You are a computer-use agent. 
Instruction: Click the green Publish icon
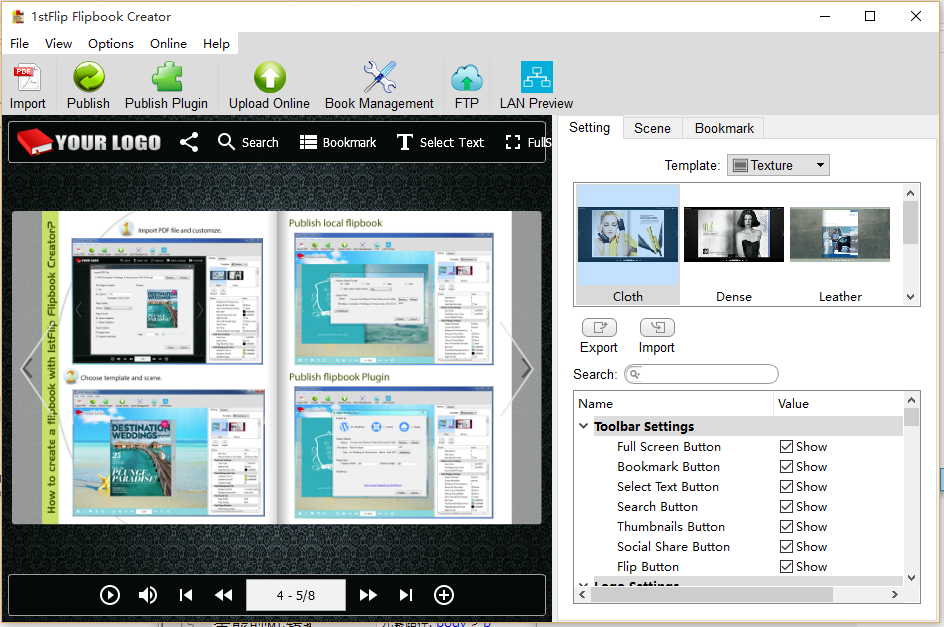tap(88, 78)
